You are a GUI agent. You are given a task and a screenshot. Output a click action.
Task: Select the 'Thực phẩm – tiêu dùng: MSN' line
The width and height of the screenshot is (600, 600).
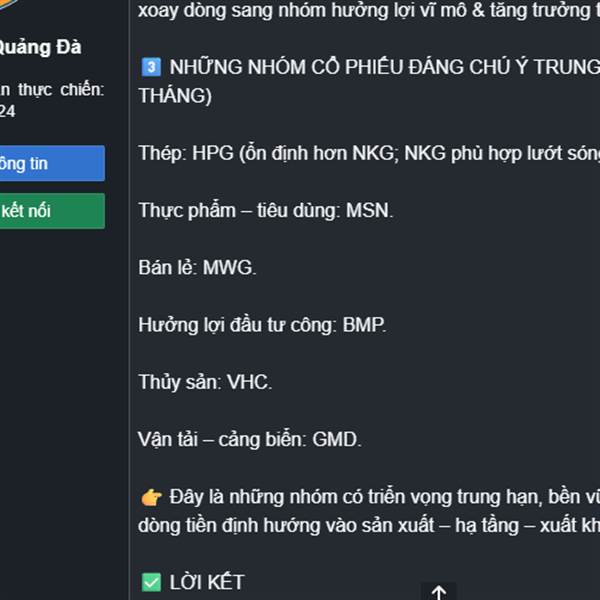pyautogui.click(x=266, y=210)
